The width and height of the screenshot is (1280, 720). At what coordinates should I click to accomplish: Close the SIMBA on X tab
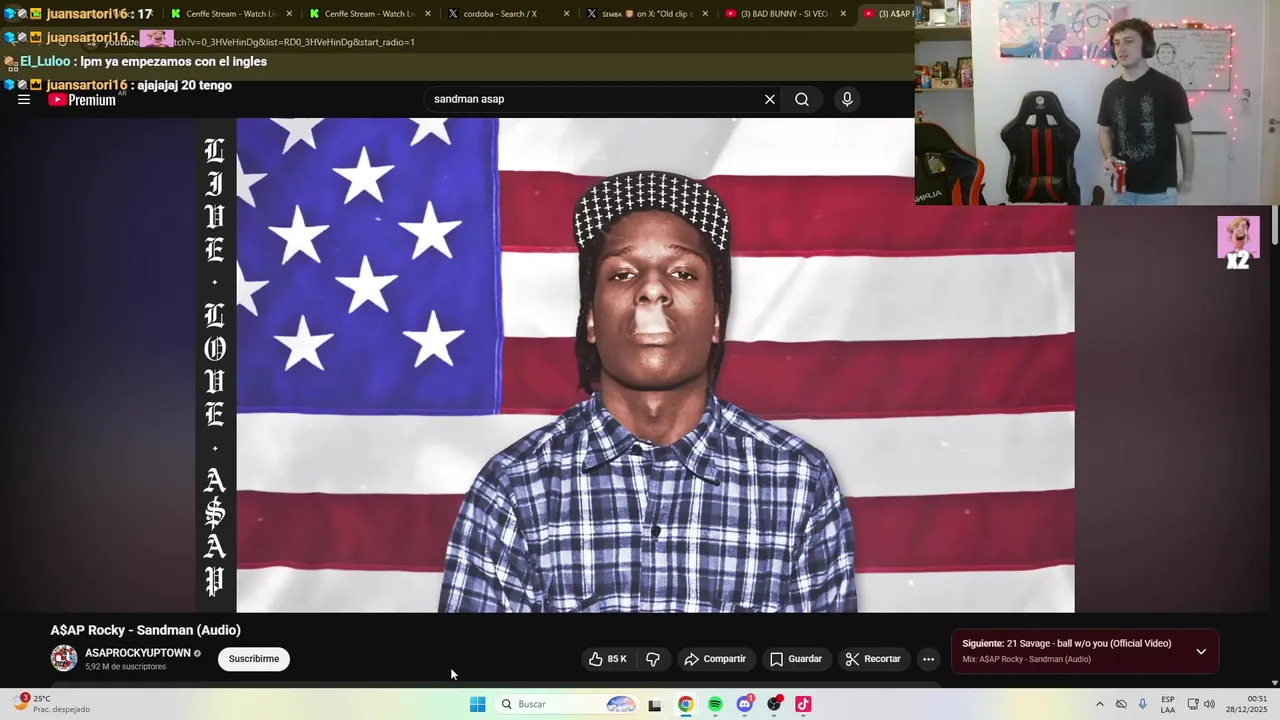pyautogui.click(x=705, y=14)
